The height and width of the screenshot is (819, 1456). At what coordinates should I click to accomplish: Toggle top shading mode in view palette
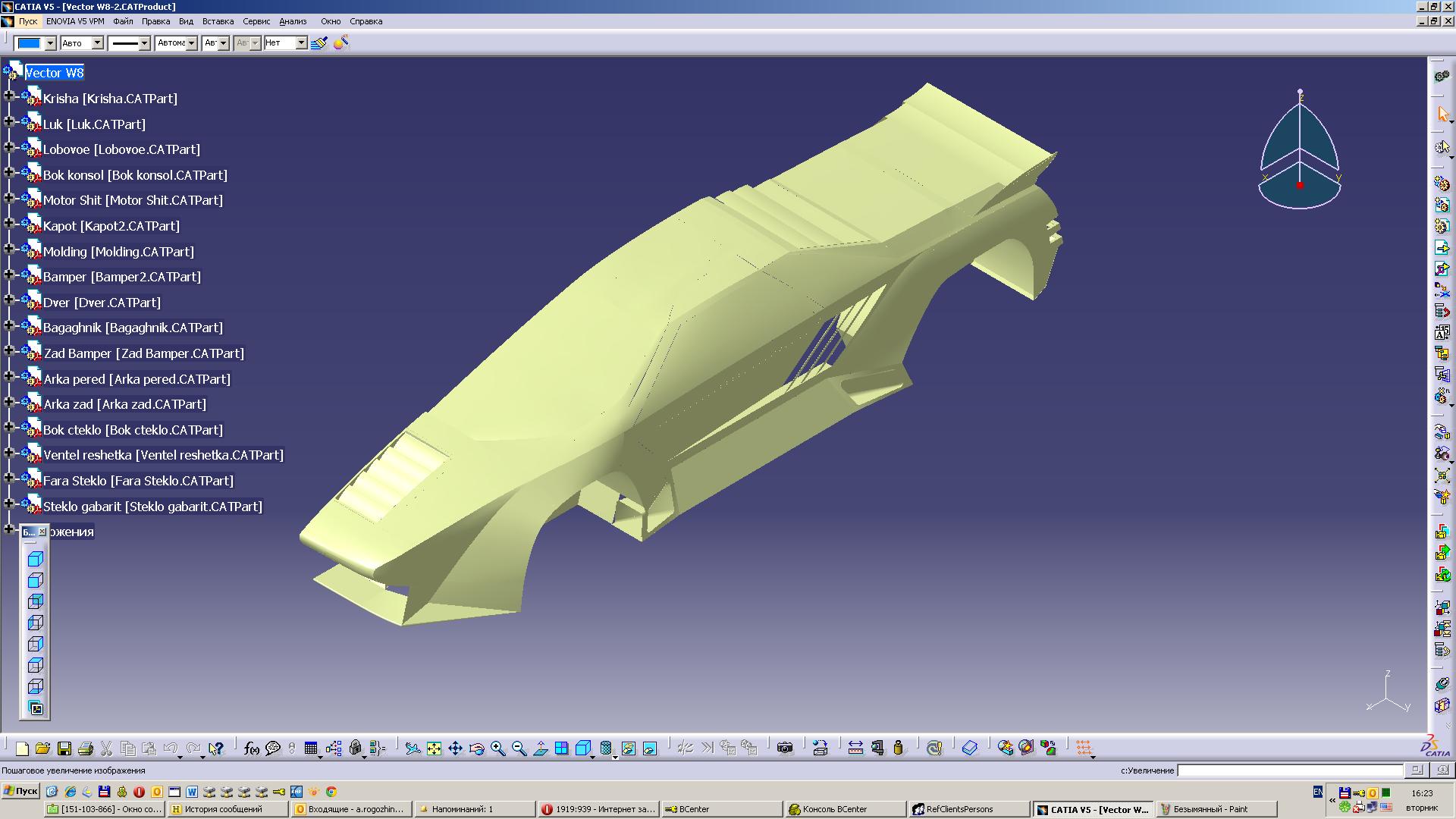click(x=36, y=559)
